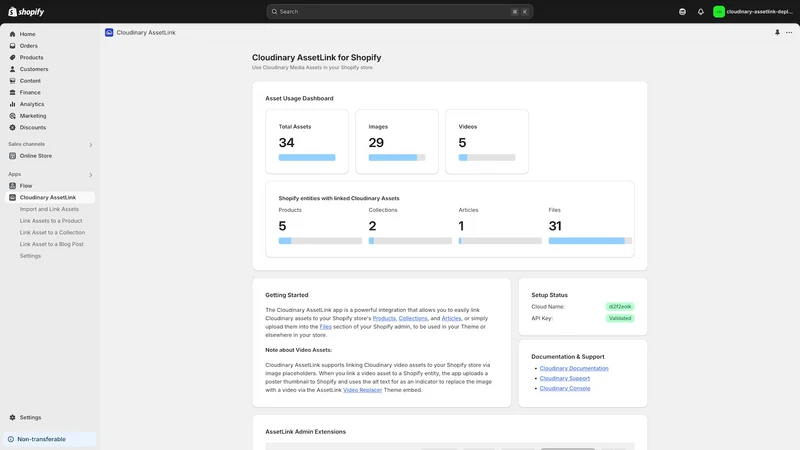Click the Asset Usage Dashboard heading
800x450 pixels.
pyautogui.click(x=299, y=98)
